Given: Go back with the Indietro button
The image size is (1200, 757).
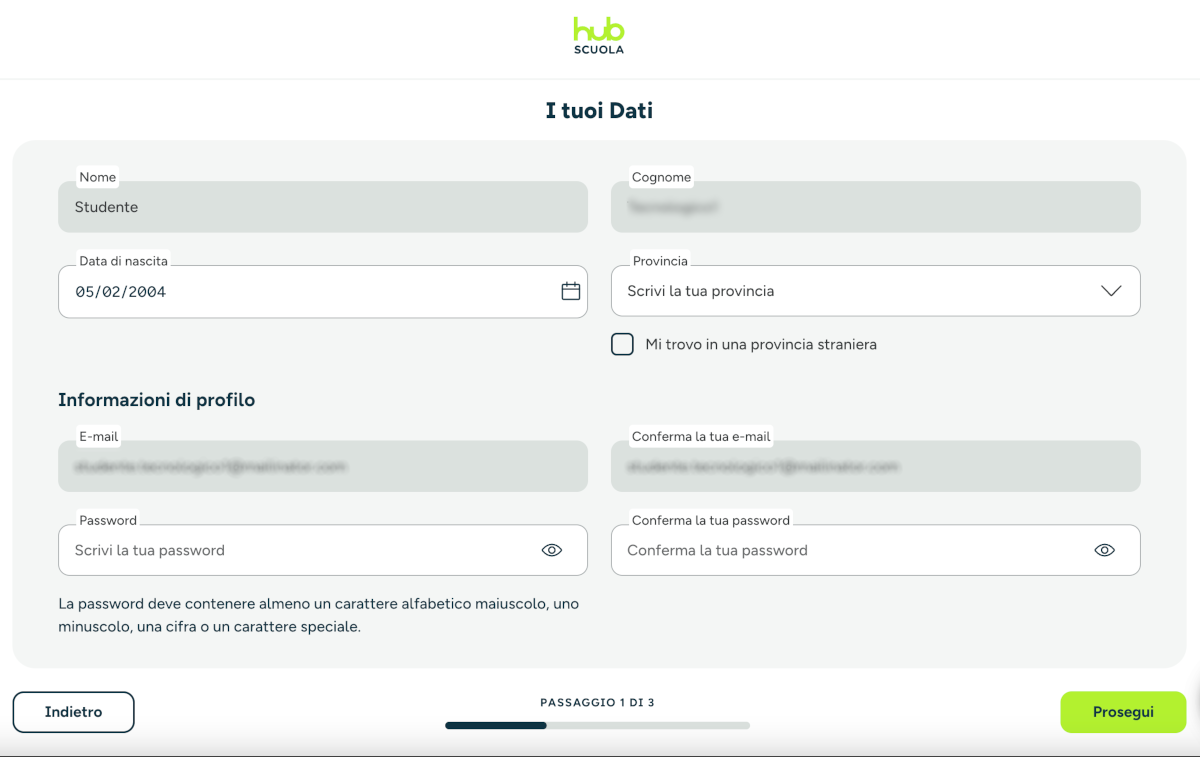Looking at the screenshot, I should 73,712.
